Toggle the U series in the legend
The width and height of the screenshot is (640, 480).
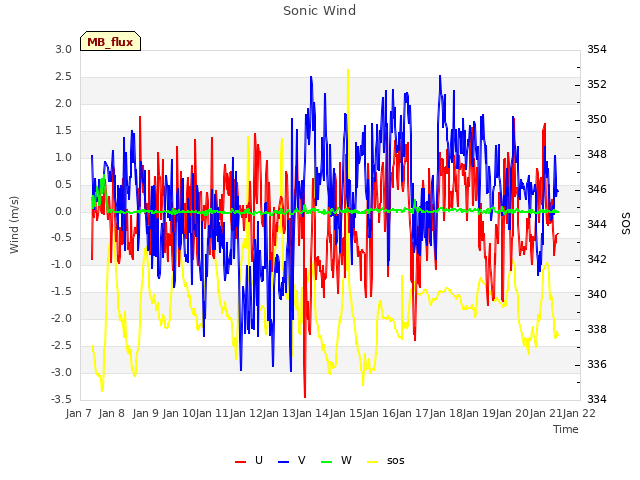249,461
